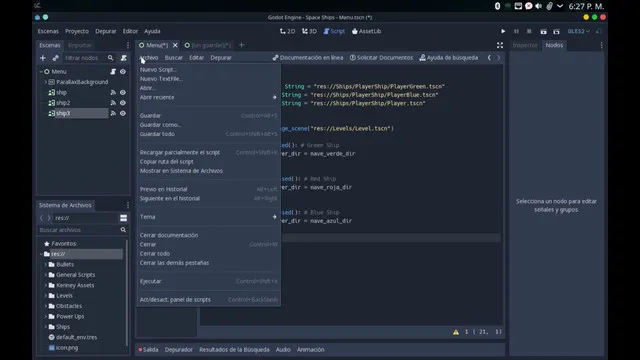Expand ParallaxBackground node
This screenshot has width=640, height=360.
(46, 82)
